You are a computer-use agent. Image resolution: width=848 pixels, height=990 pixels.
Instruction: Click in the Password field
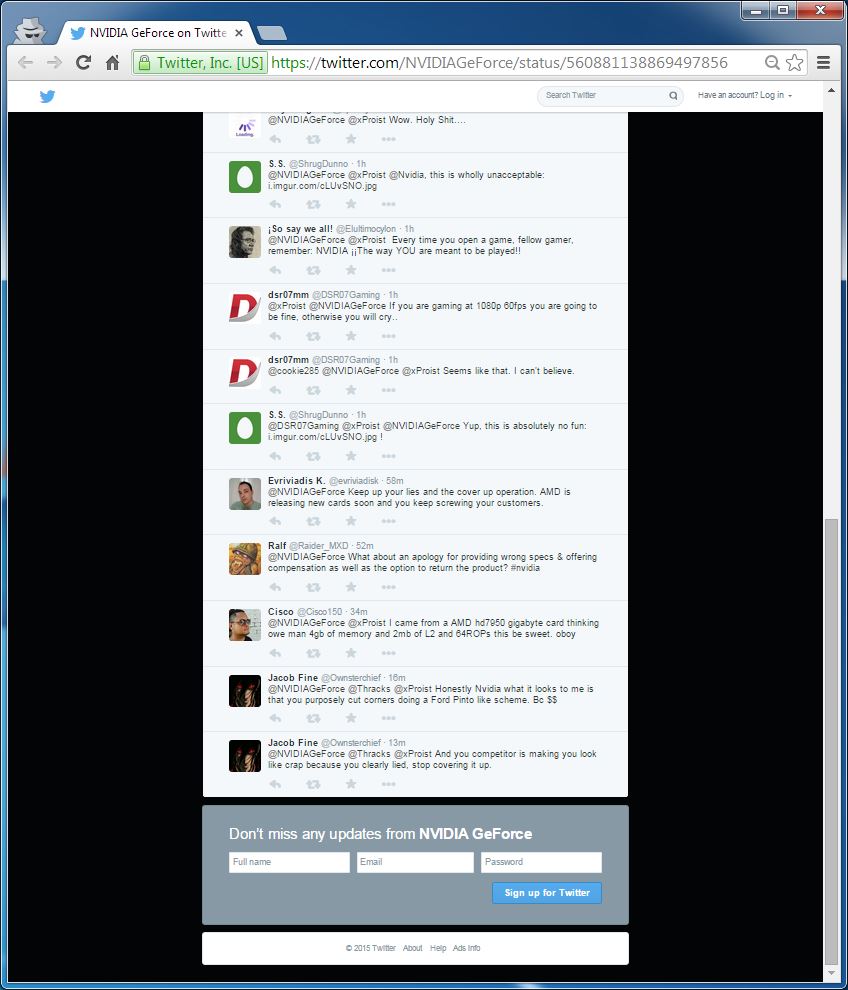pos(541,862)
